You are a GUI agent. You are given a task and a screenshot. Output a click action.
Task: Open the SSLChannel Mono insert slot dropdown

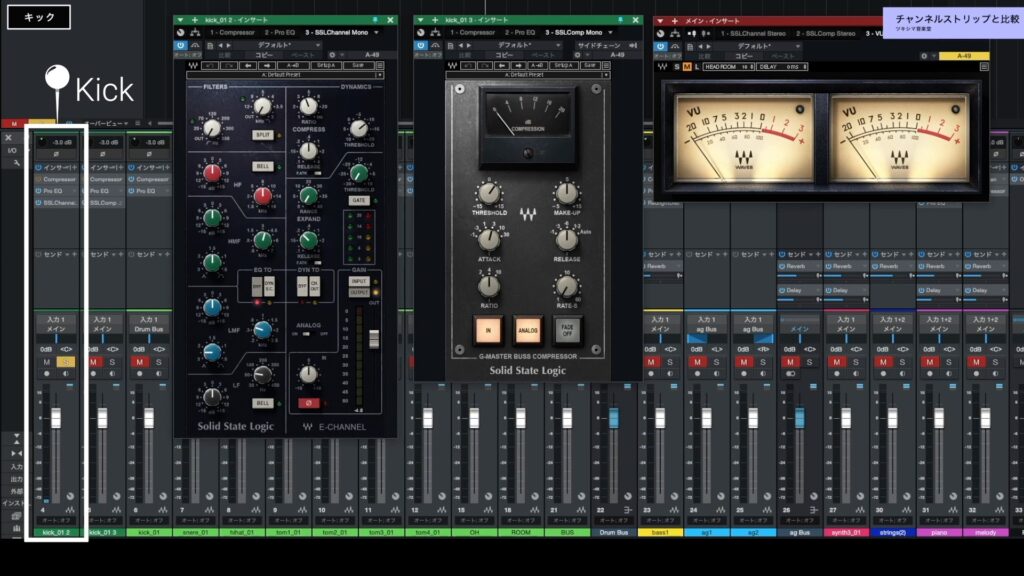(x=376, y=33)
